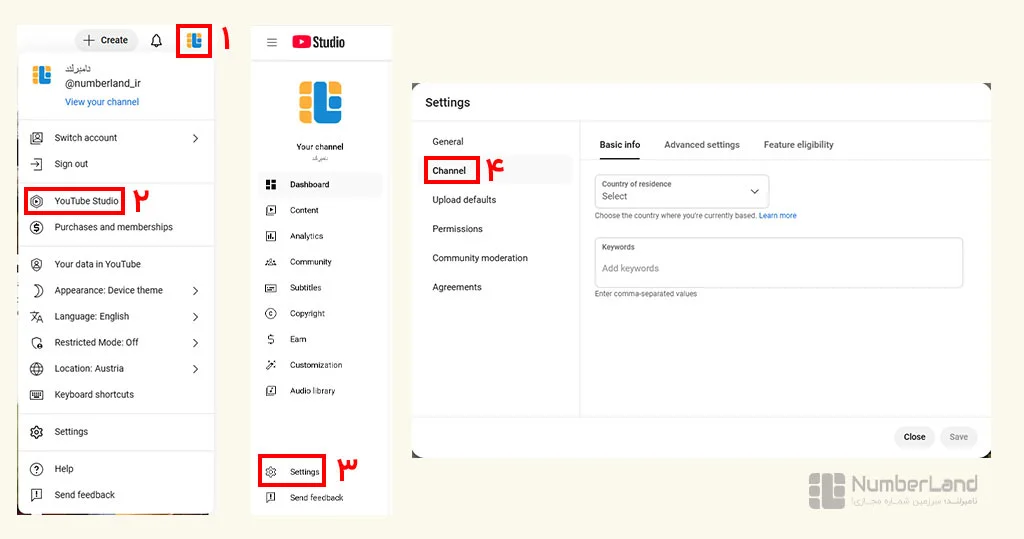Click the Save button in Settings

[x=959, y=437]
